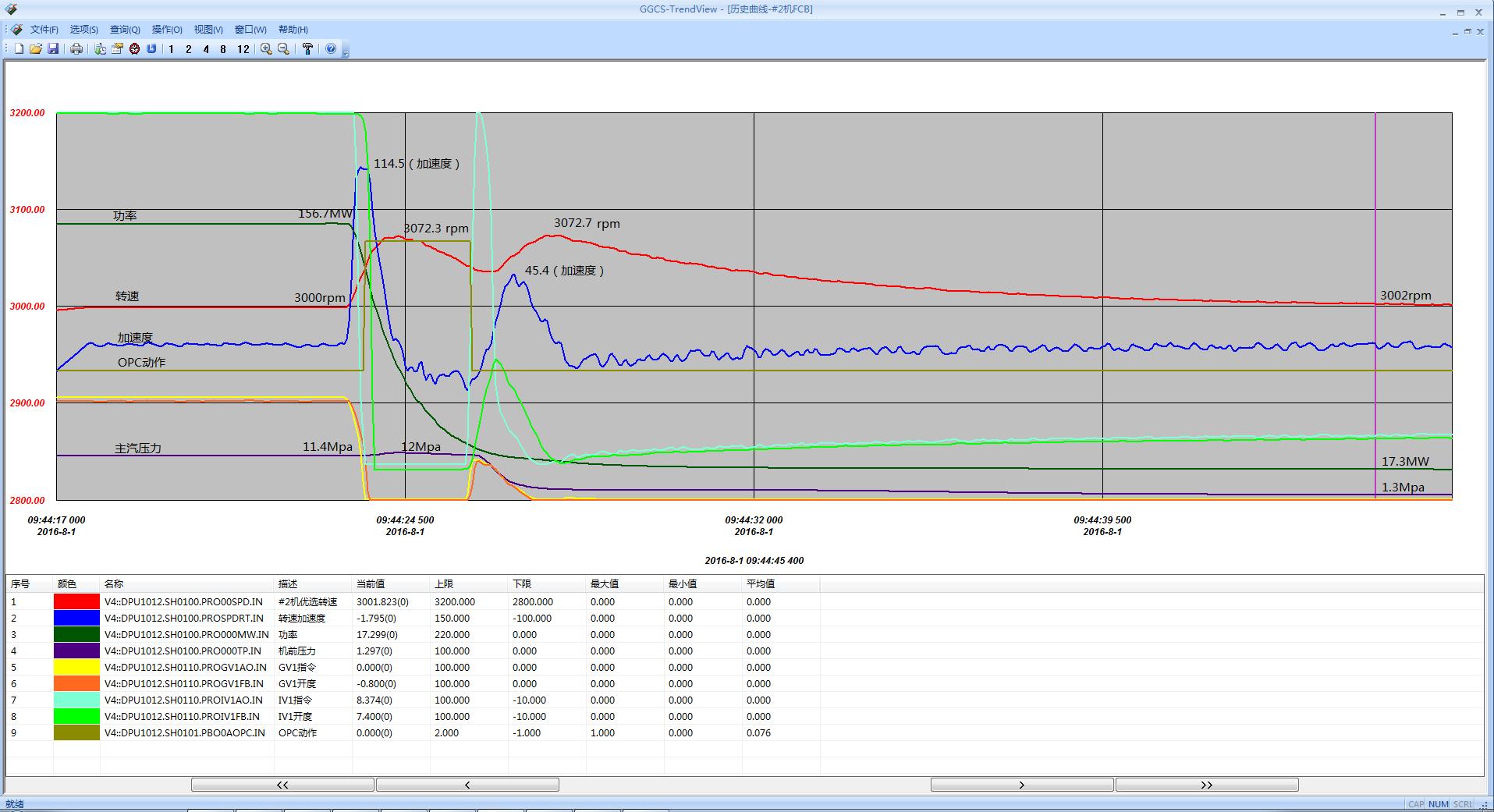
Task: Set time span to 1
Action: click(172, 49)
